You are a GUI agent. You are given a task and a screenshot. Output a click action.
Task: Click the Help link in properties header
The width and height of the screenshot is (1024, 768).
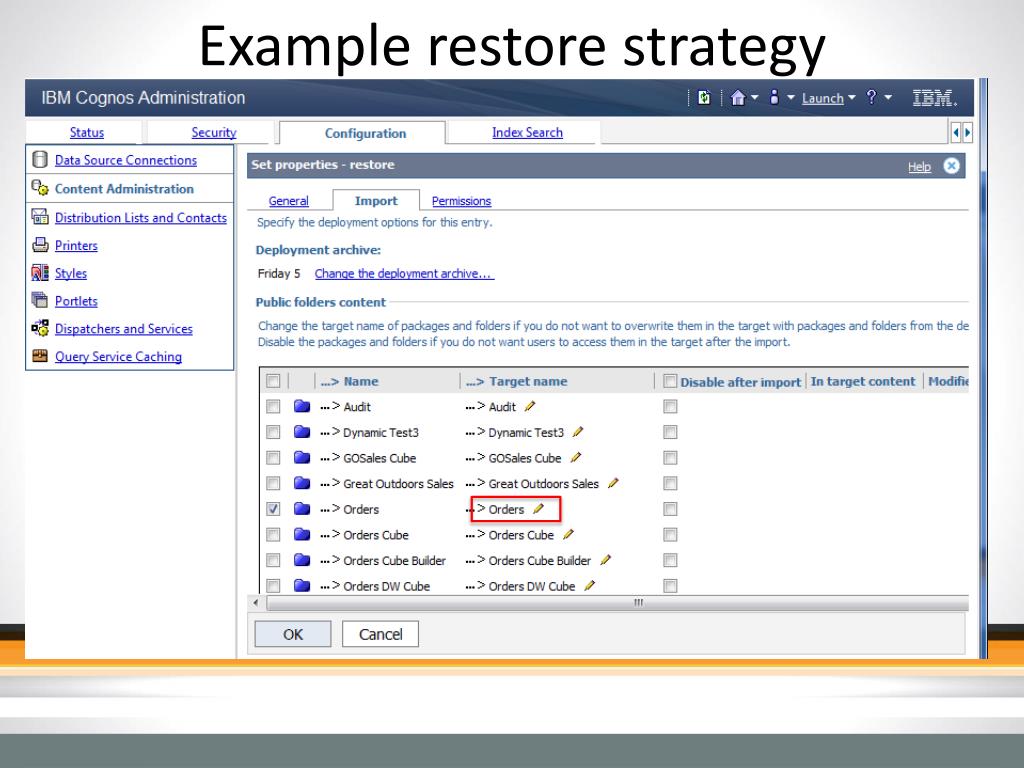coord(919,167)
